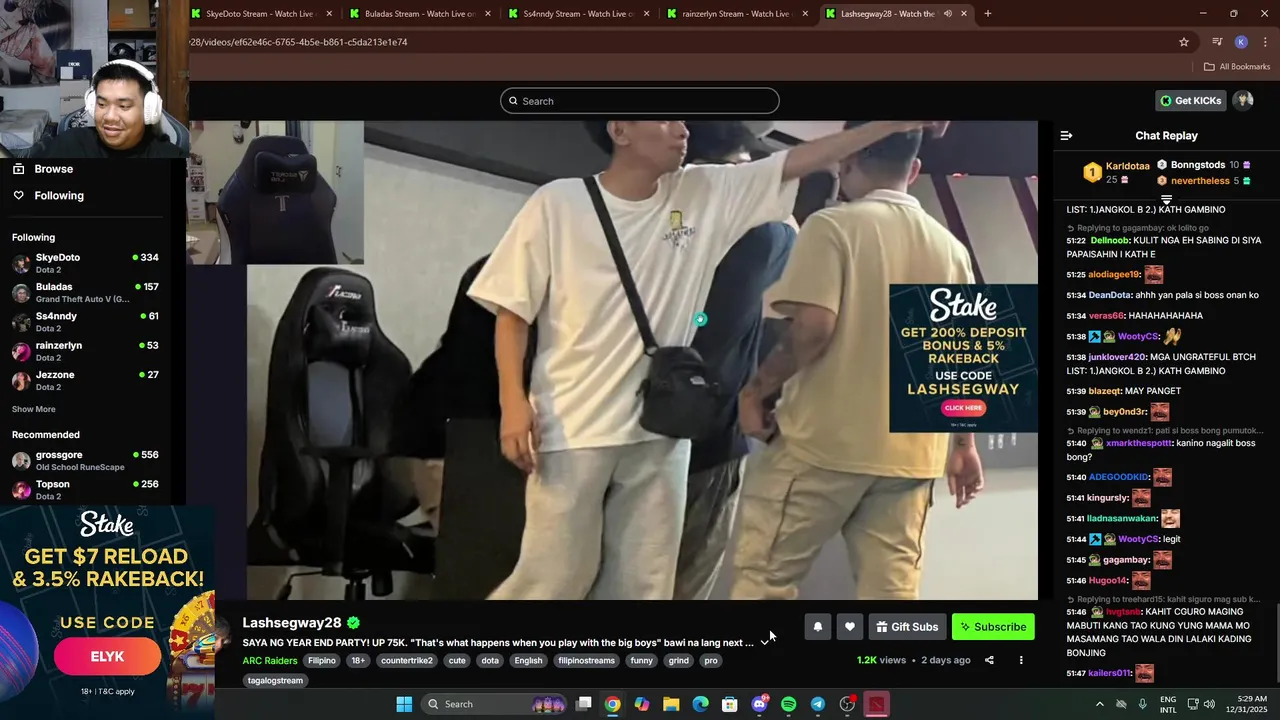
Task: Toggle the notification bell for Lashsegway28
Action: tap(817, 627)
